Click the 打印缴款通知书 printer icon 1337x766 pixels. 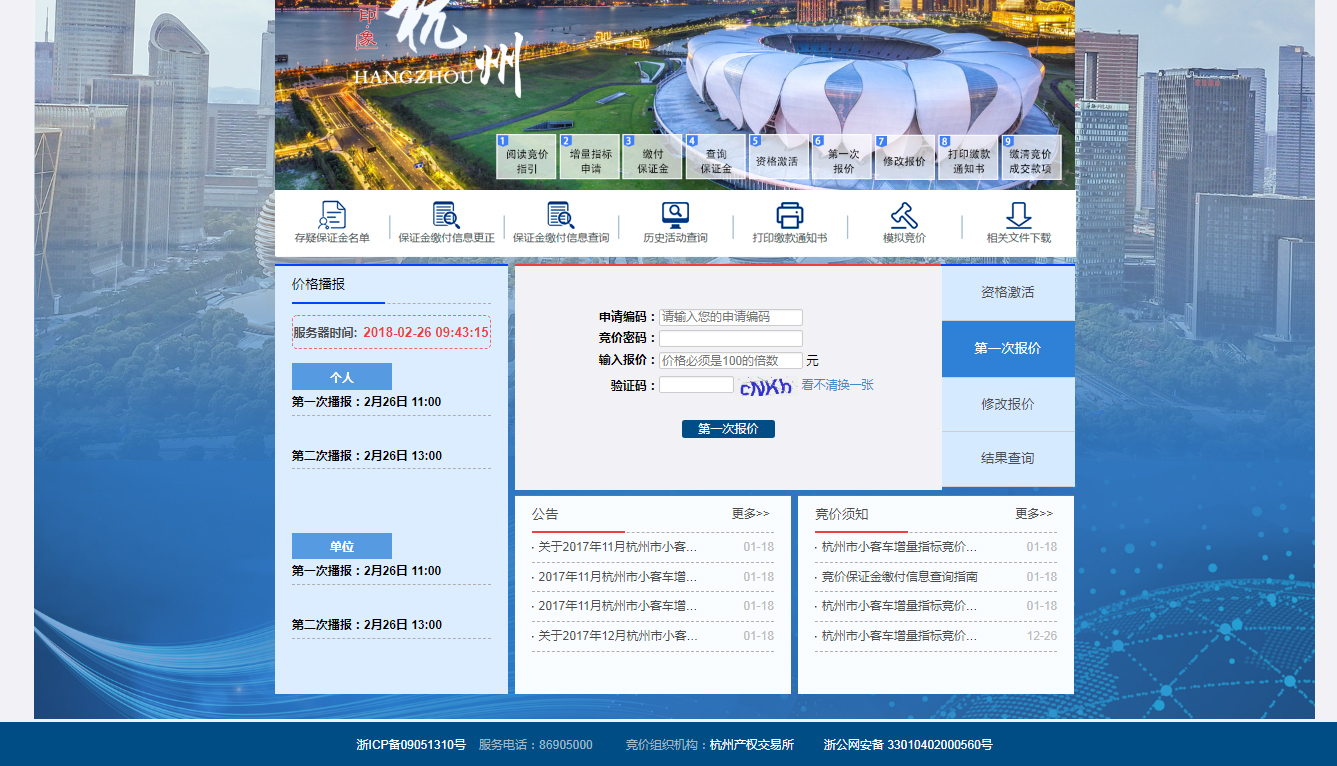click(x=790, y=216)
